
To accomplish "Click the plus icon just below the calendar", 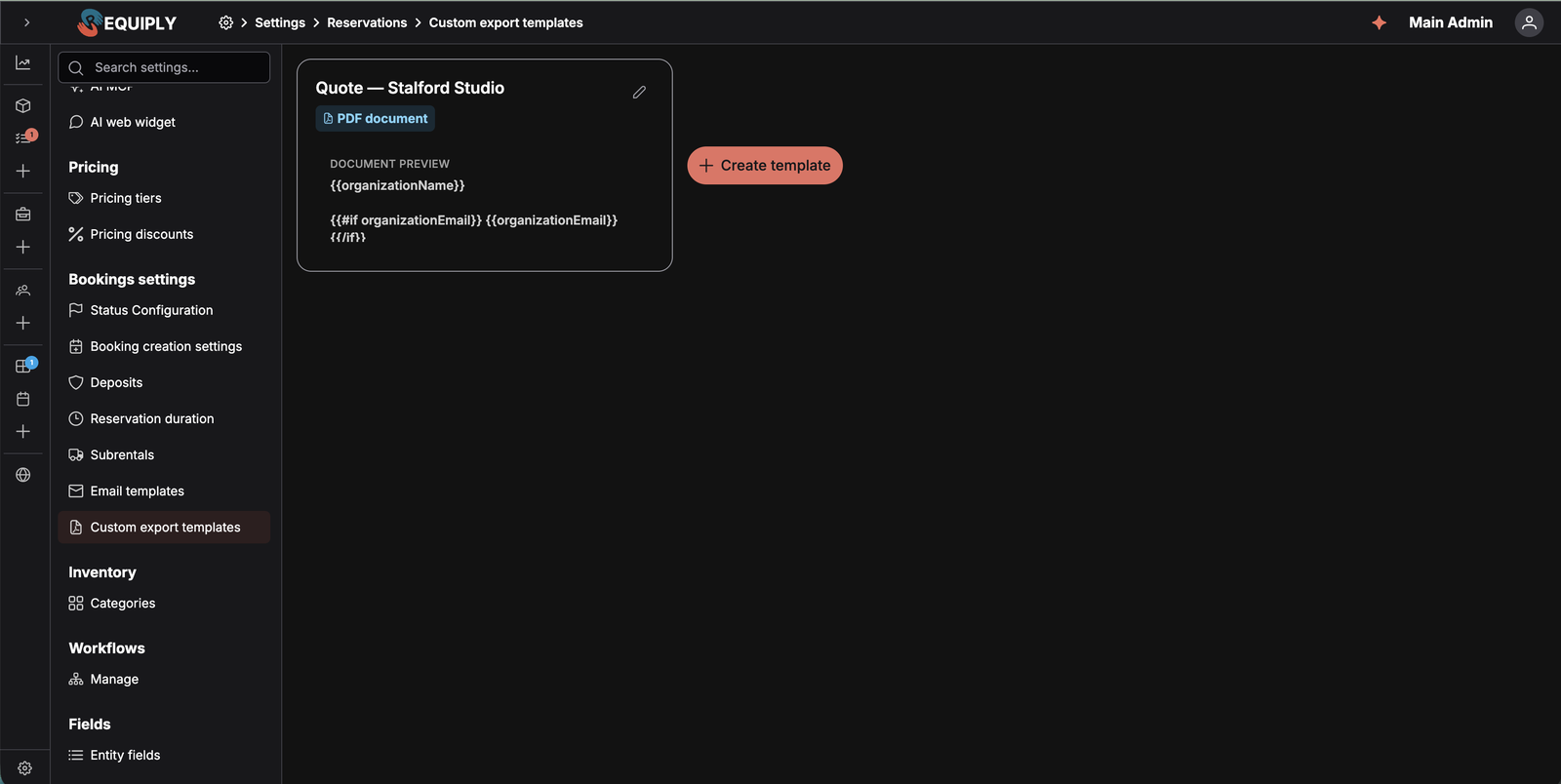I will point(23,431).
